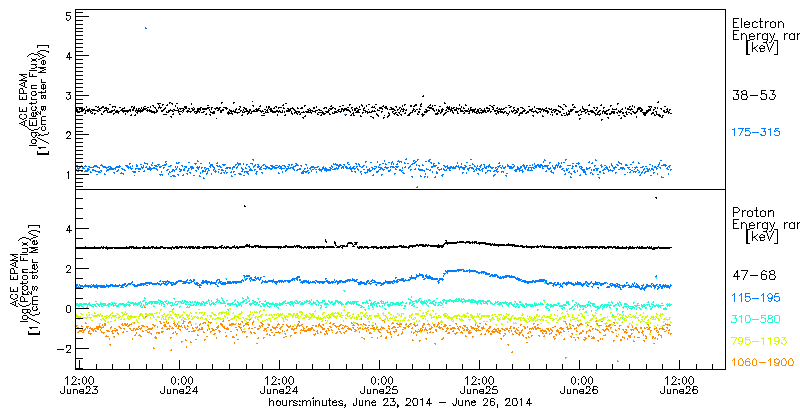Click the 12:00 June25 time axis label
The width and height of the screenshot is (800, 410).
[479, 385]
